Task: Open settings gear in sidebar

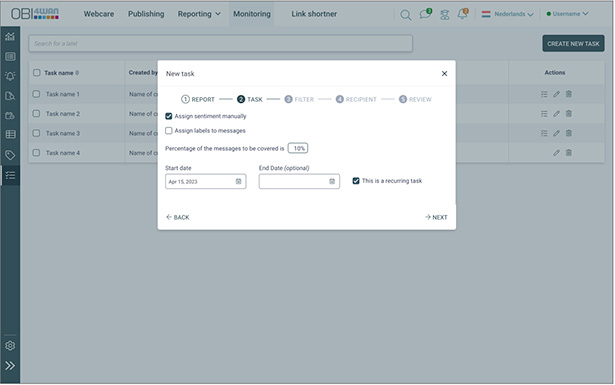Action: [10, 345]
